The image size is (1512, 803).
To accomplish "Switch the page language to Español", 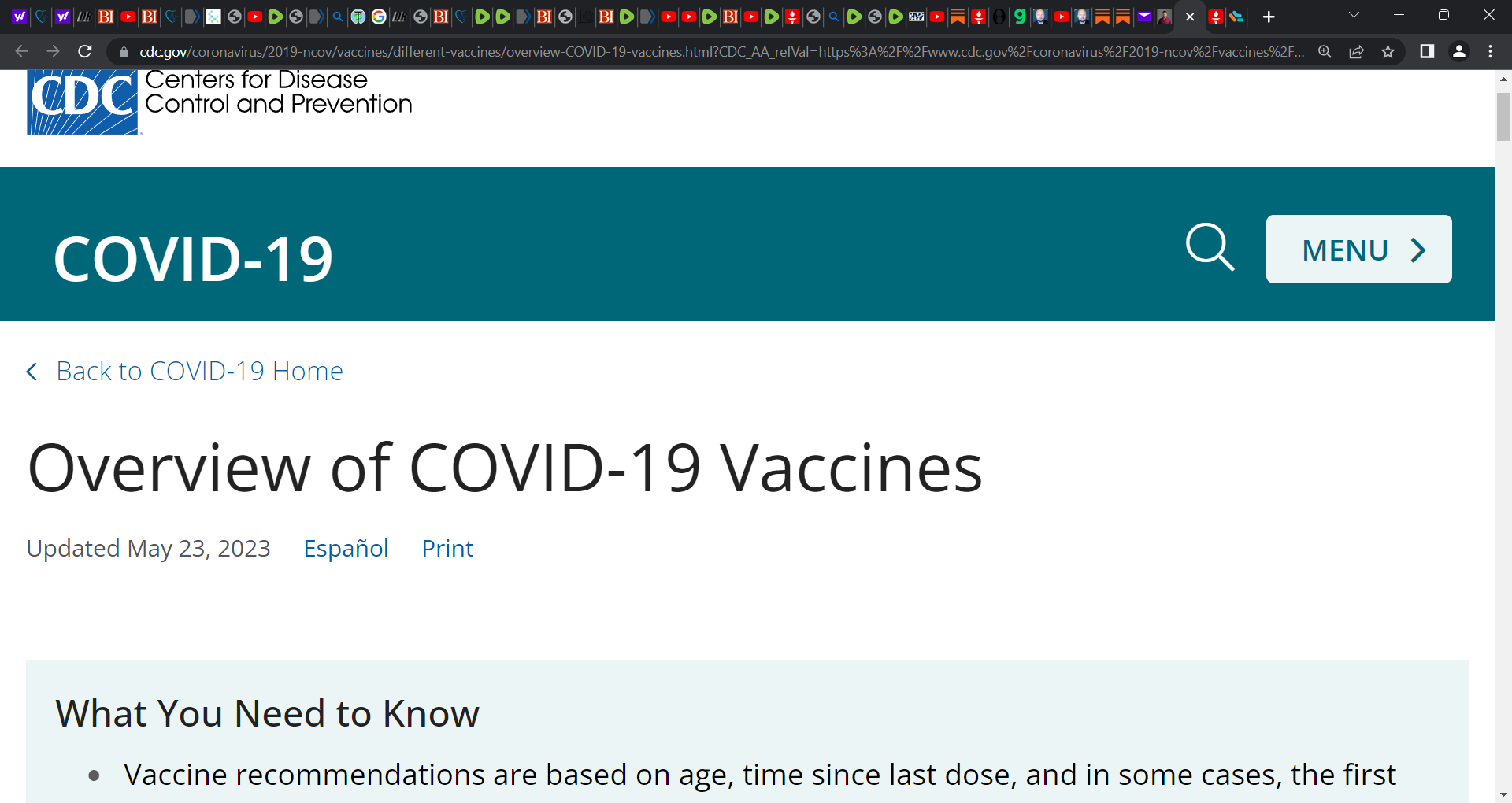I will pos(346,548).
